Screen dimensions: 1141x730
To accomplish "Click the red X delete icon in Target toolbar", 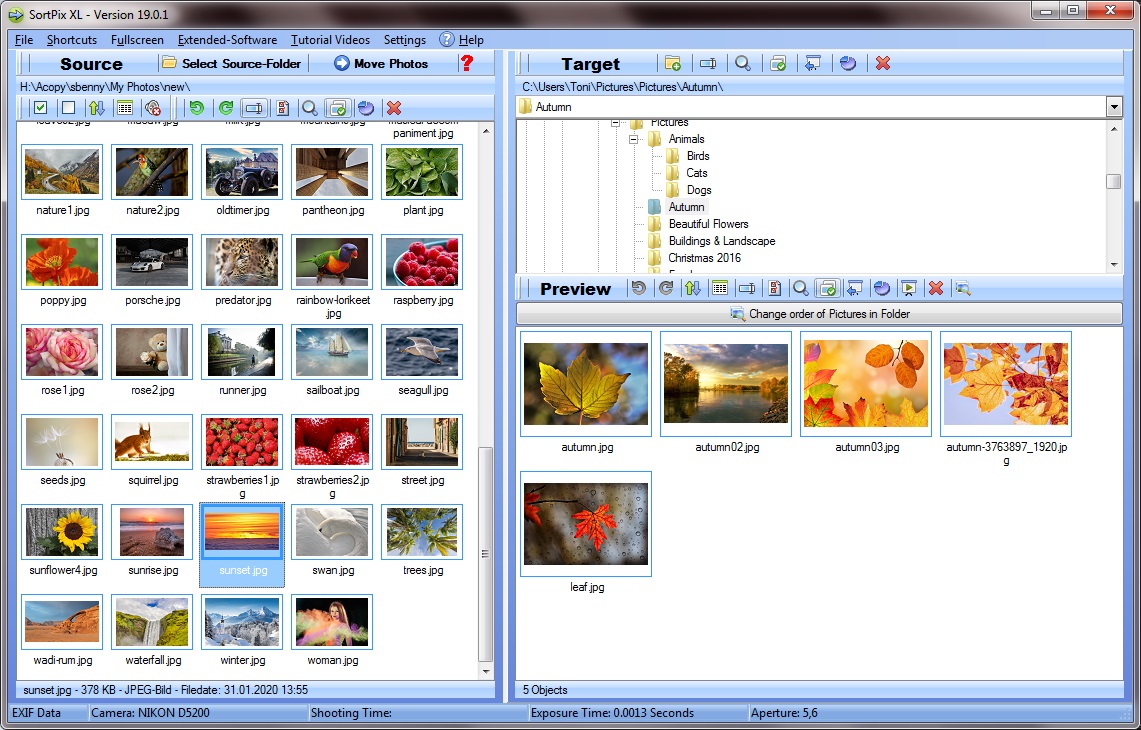I will click(883, 63).
